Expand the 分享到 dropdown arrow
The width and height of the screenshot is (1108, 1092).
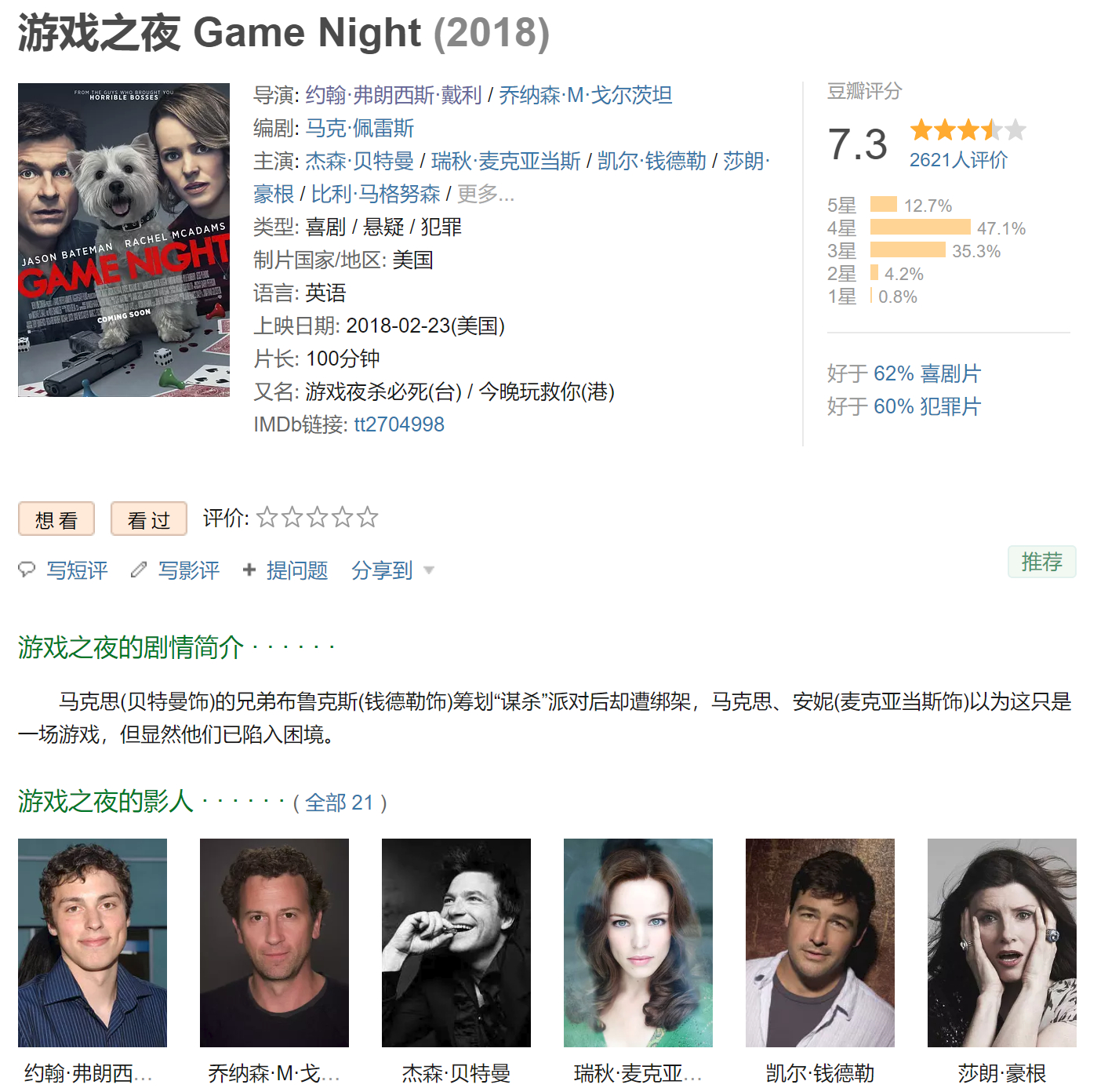pos(428,570)
